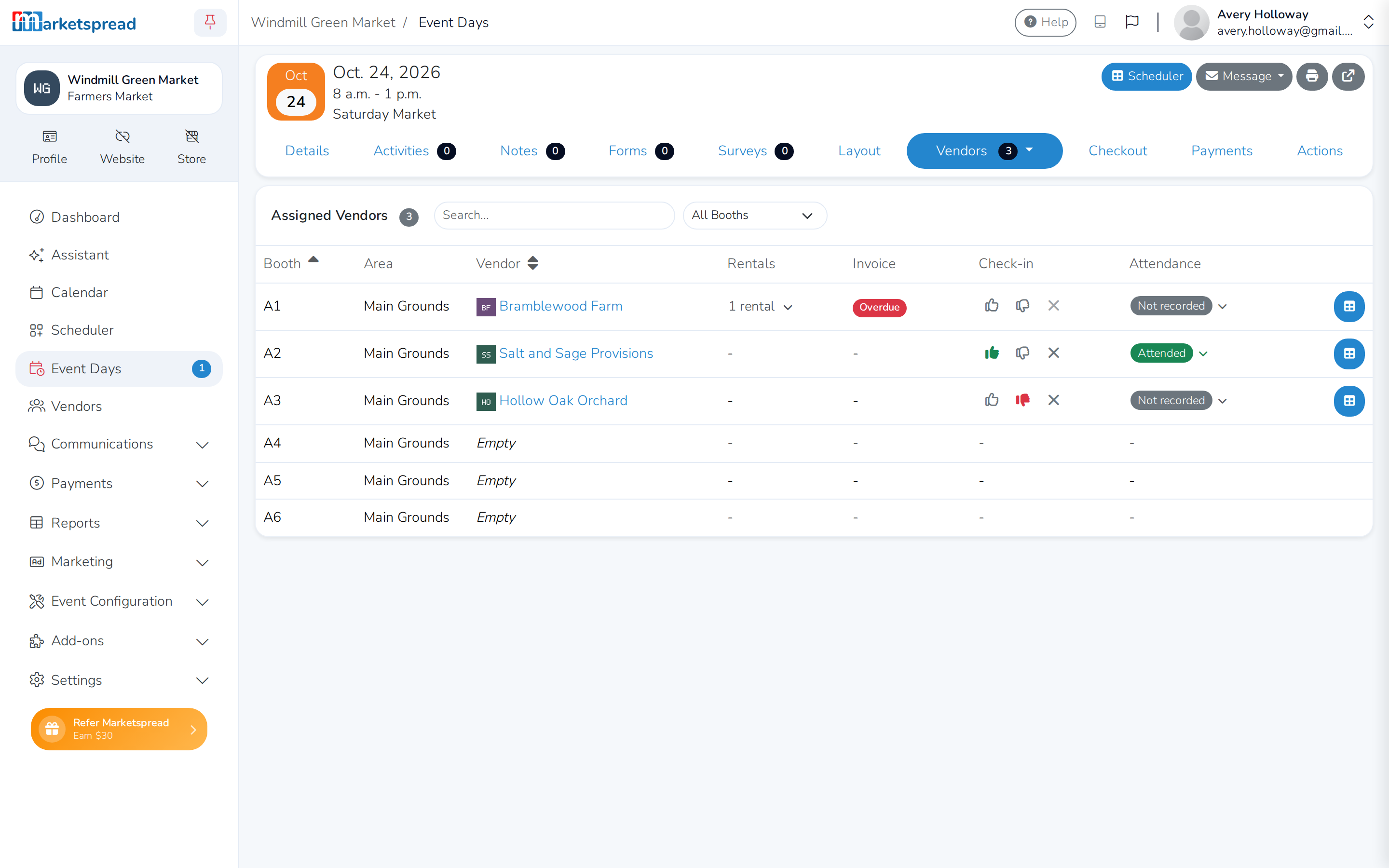Open booth scheduler icon for Hollow Oak row
1389x868 pixels.
1349,401
